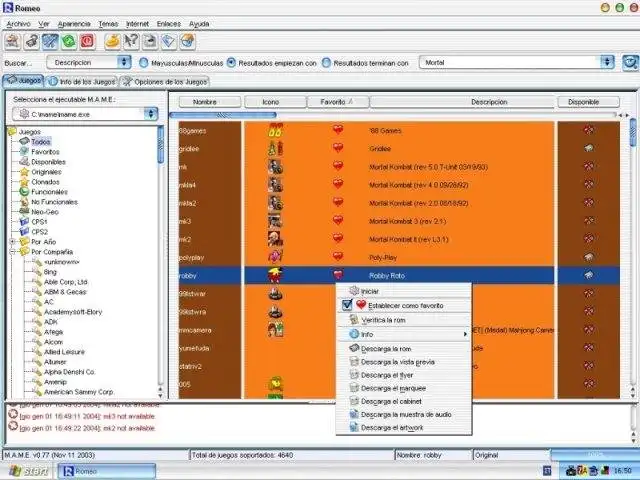
Task: Click the blue crossed-tools toolbar icon
Action: pos(50,42)
